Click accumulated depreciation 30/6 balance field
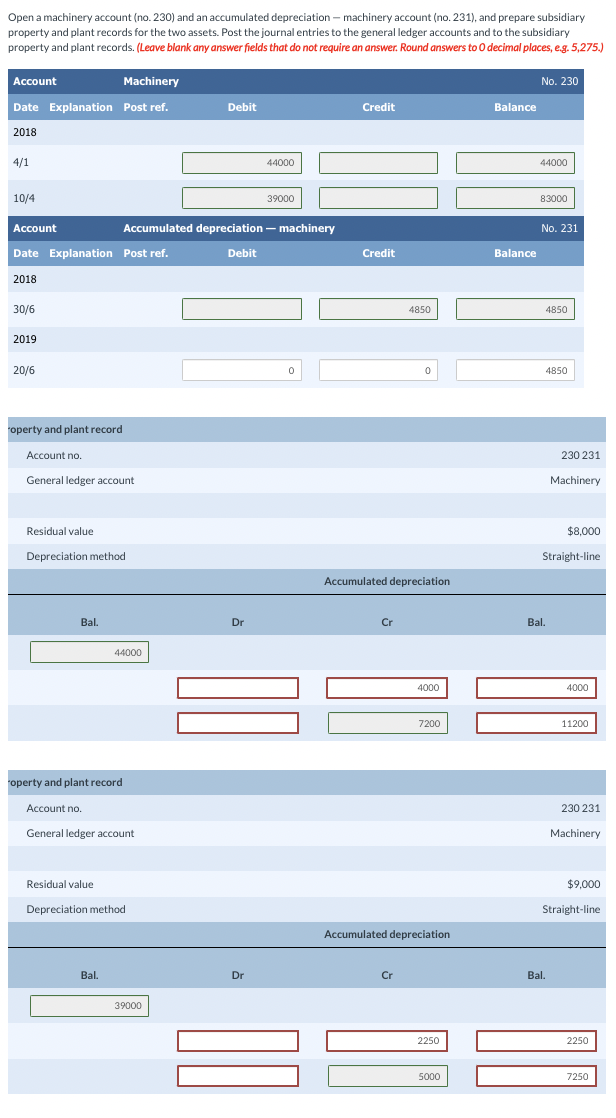The image size is (616, 1118). tap(515, 309)
